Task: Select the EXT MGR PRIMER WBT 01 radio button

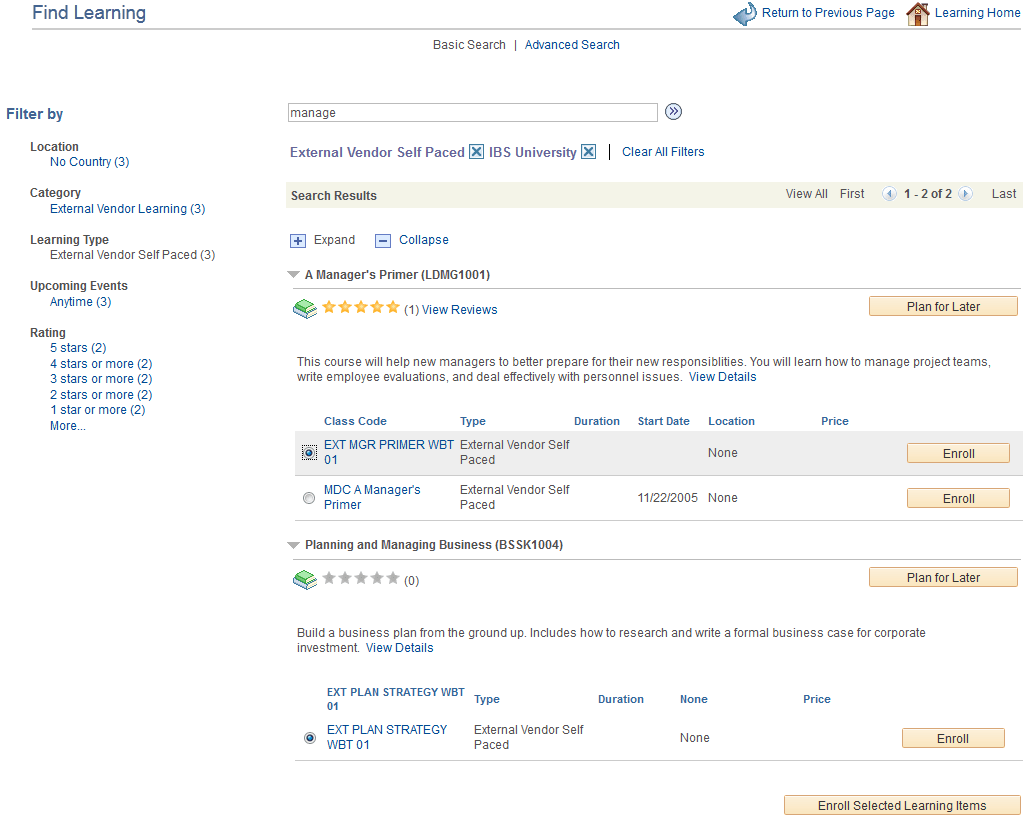Action: (308, 452)
